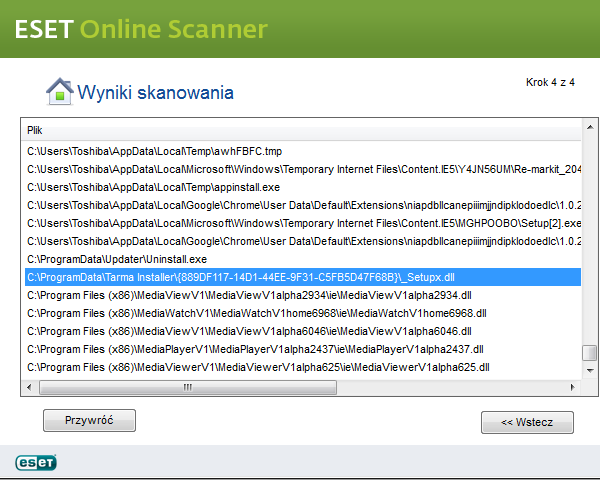Select the ProgramData\Updater\Uninstall.exe row

pyautogui.click(x=303, y=259)
